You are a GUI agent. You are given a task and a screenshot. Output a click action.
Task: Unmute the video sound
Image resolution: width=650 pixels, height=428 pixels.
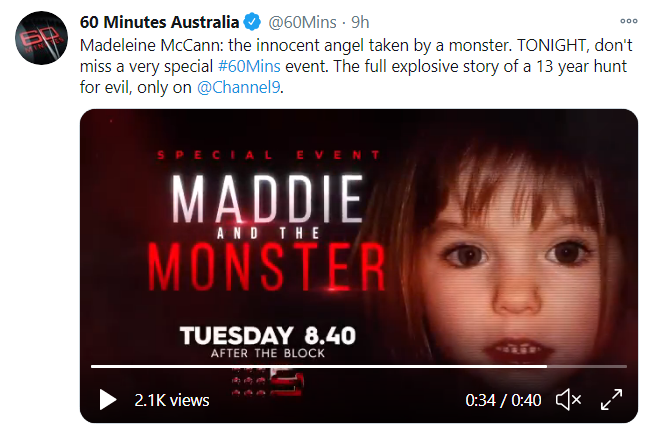(x=568, y=400)
